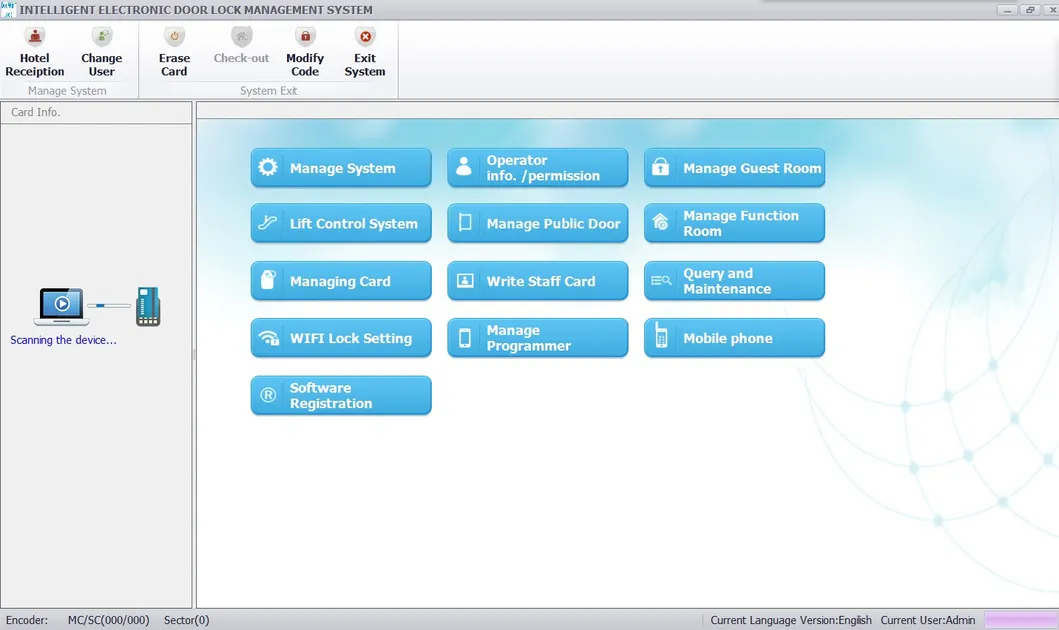Click the phone icon on Mobile phone button
The width and height of the screenshot is (1059, 630).
[x=661, y=337]
